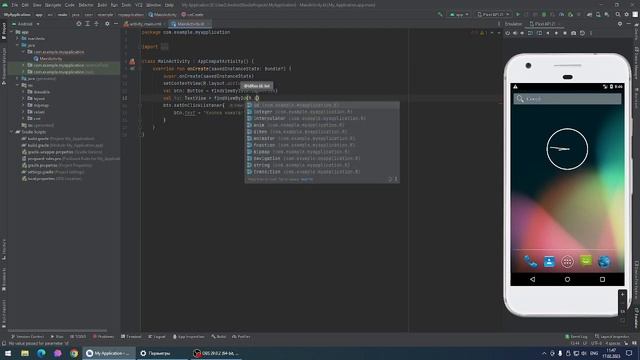Click the Debug app bug icon

[x=544, y=14]
